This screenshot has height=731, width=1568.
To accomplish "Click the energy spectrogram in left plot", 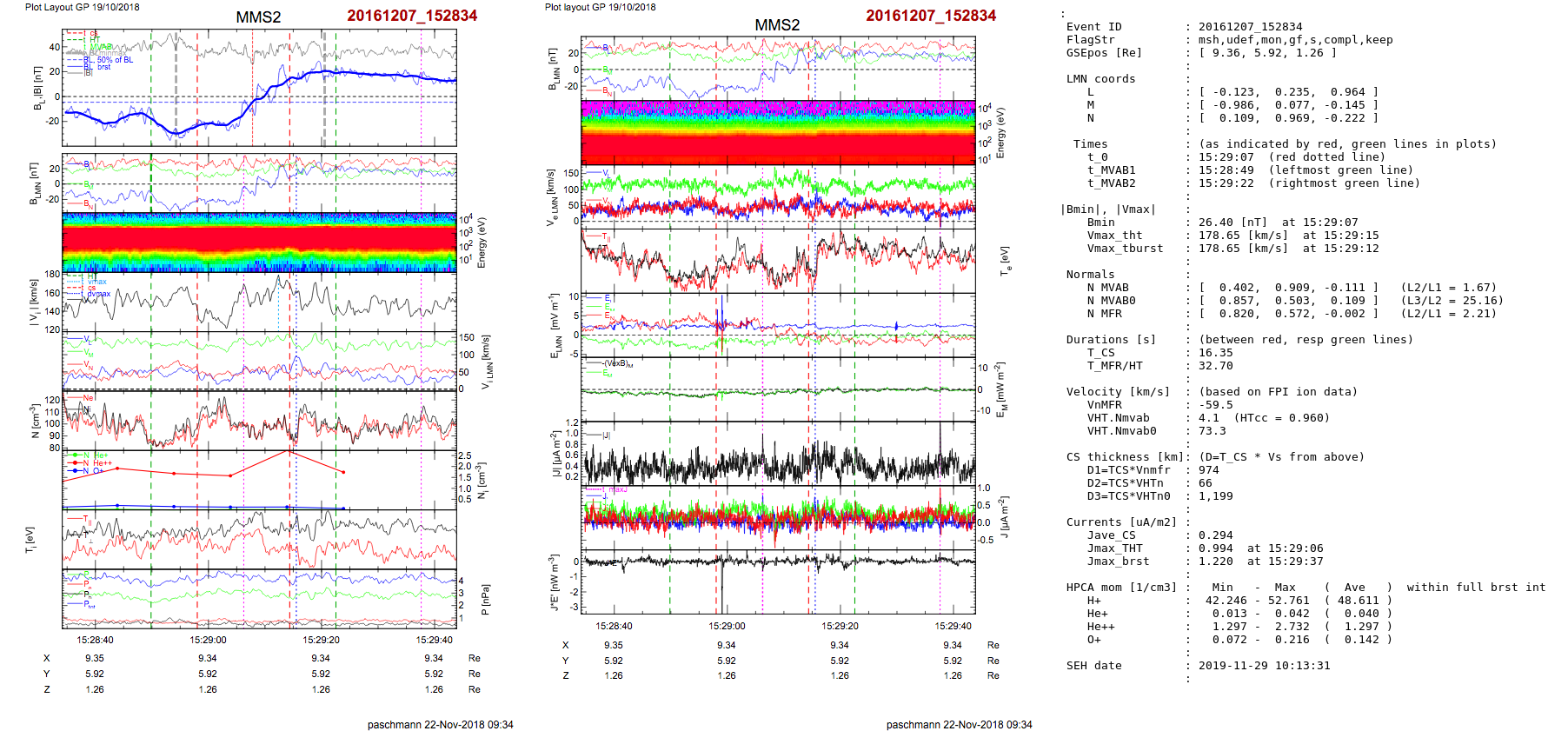I will click(x=259, y=242).
